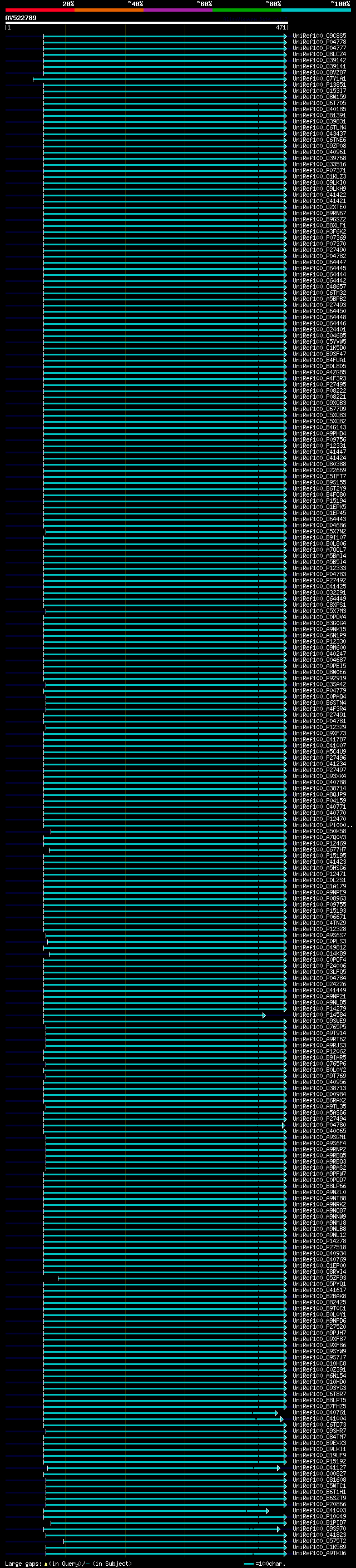Select hit label UniRef100_Q40761
The image size is (356, 1568).
[319, 1412]
